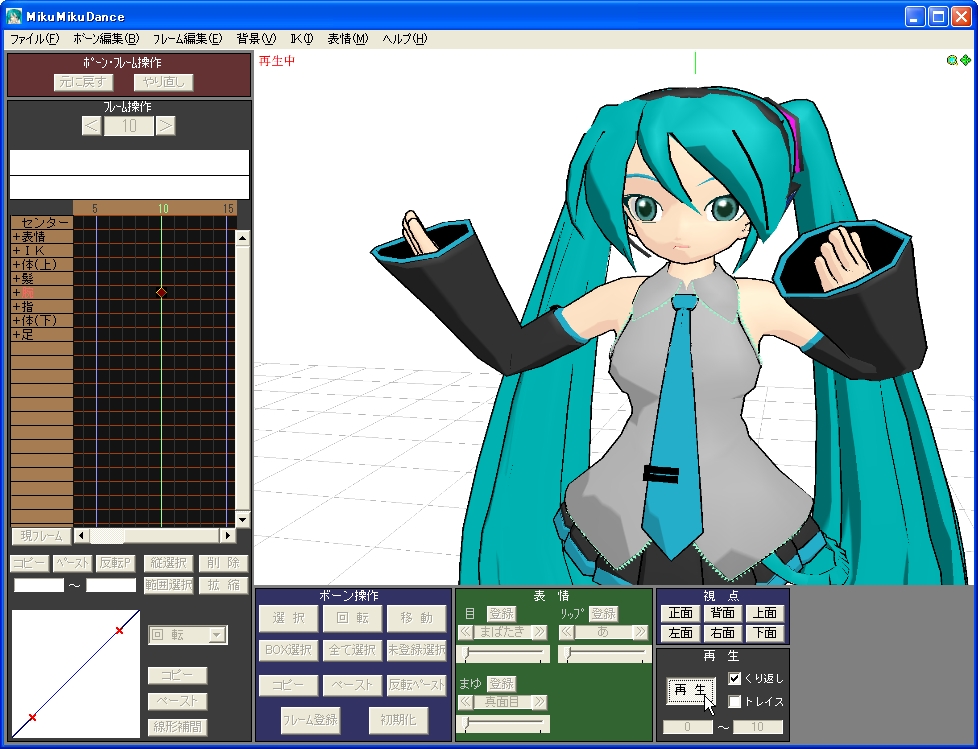Viewport: 978px width, 749px height.
Task: Go to the previous frame with the left arrow
Action: (x=91, y=126)
